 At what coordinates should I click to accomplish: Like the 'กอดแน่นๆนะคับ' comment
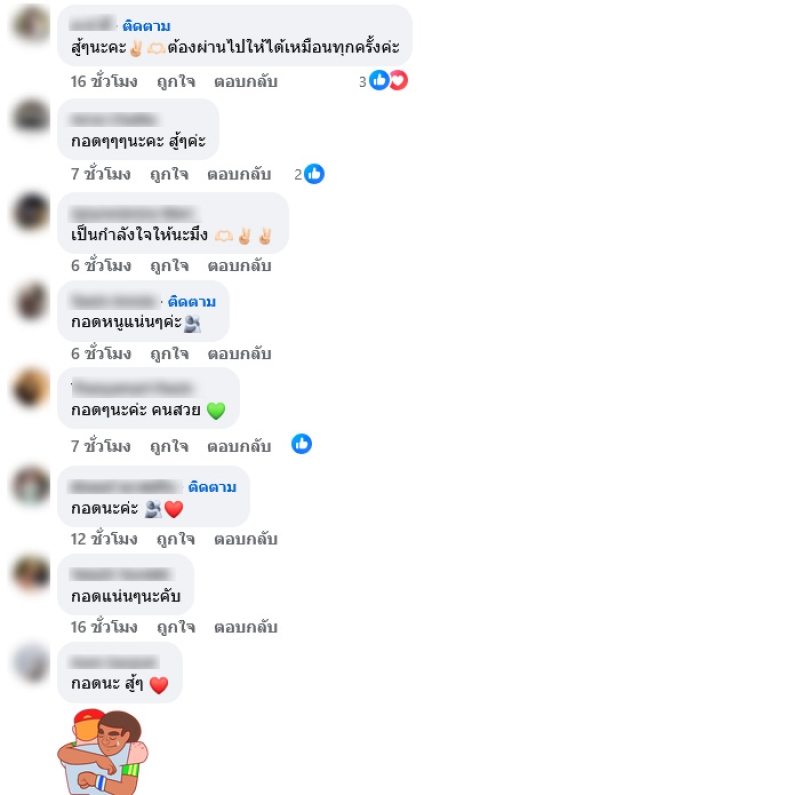[x=176, y=627]
